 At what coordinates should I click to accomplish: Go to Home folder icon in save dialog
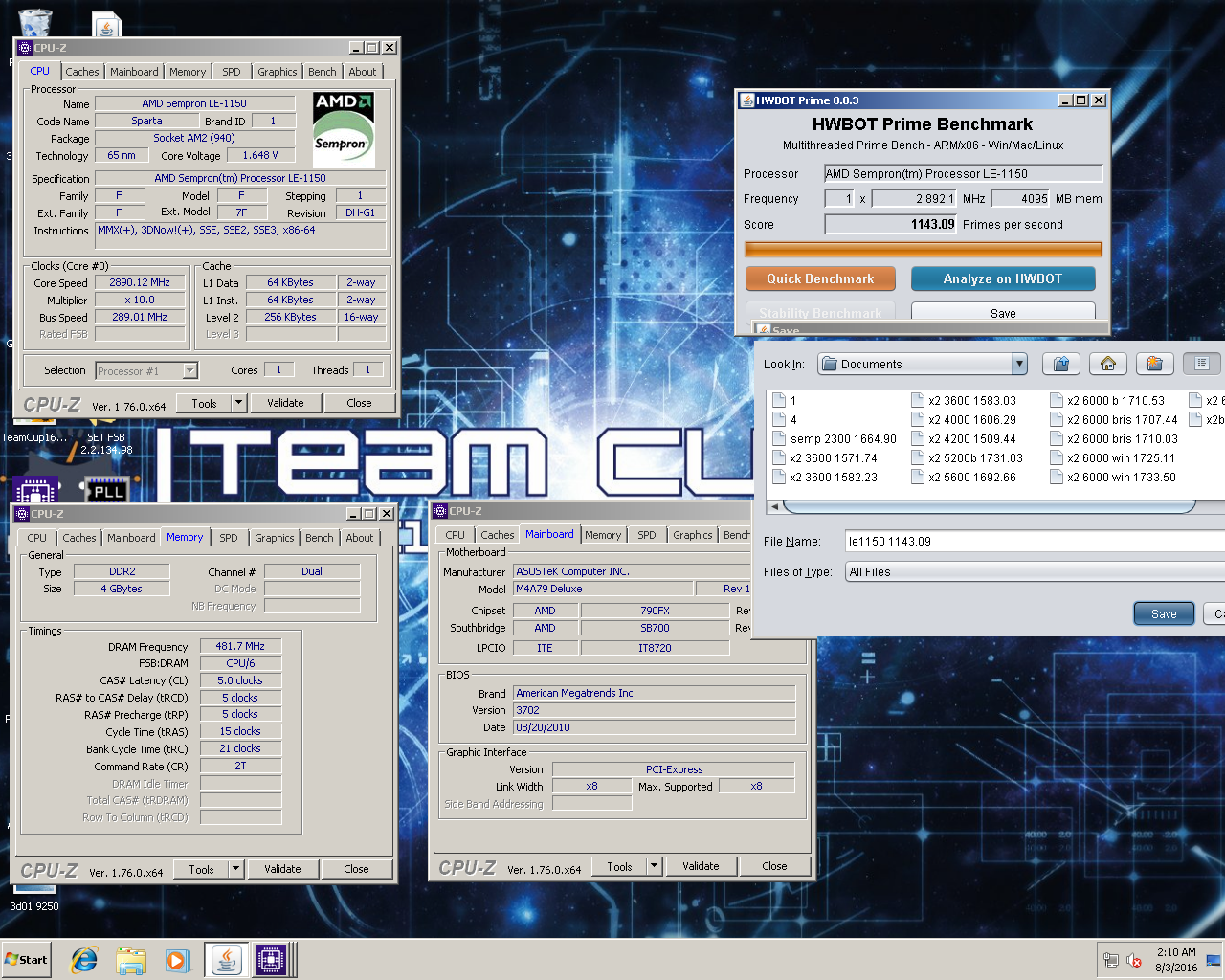(x=1107, y=364)
